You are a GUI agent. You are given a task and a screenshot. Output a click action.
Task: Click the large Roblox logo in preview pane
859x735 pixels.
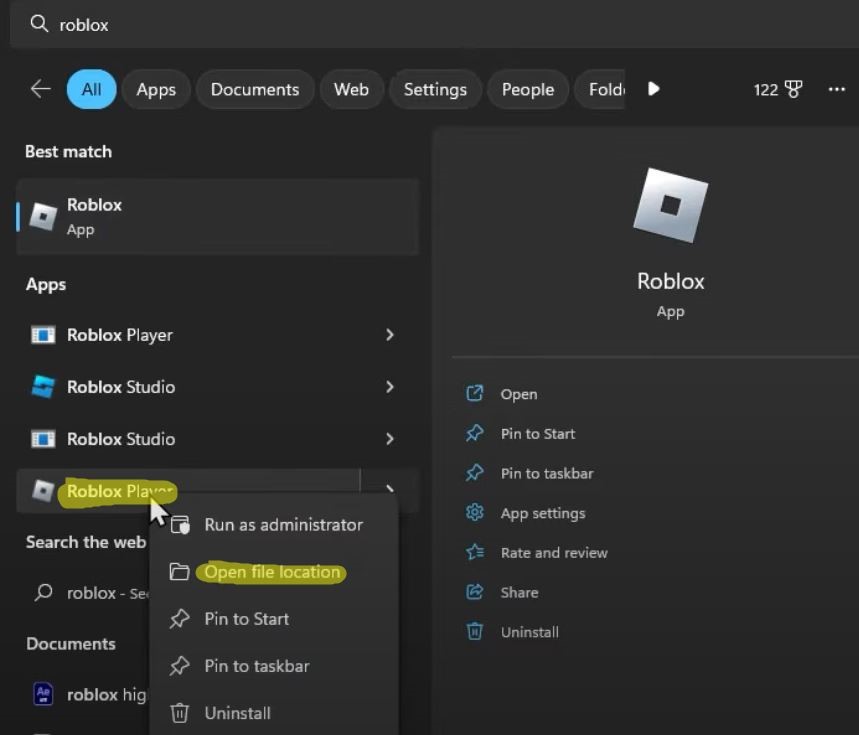tap(671, 205)
